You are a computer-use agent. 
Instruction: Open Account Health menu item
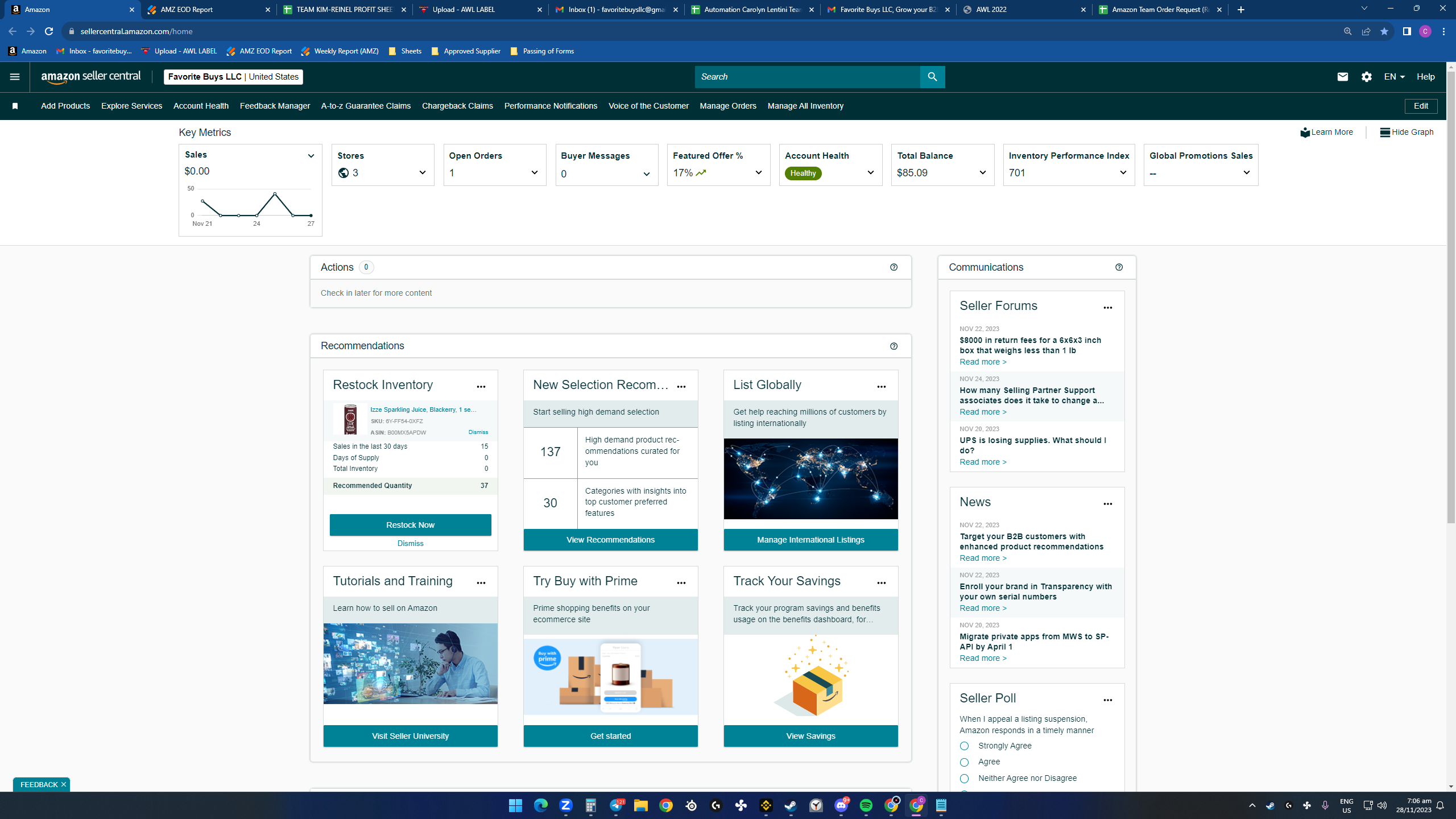point(201,106)
